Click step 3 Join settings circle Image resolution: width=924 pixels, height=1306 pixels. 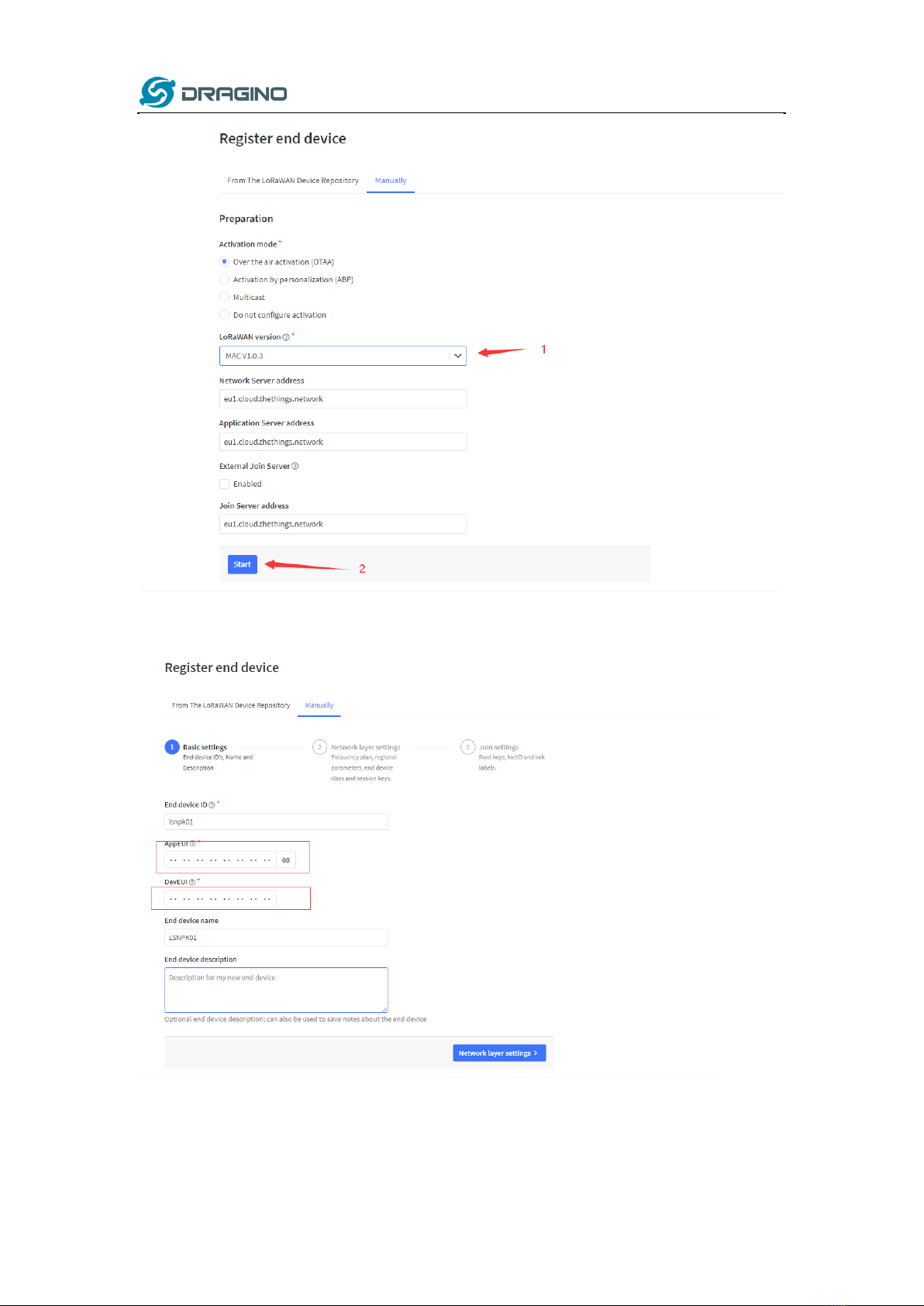(467, 747)
